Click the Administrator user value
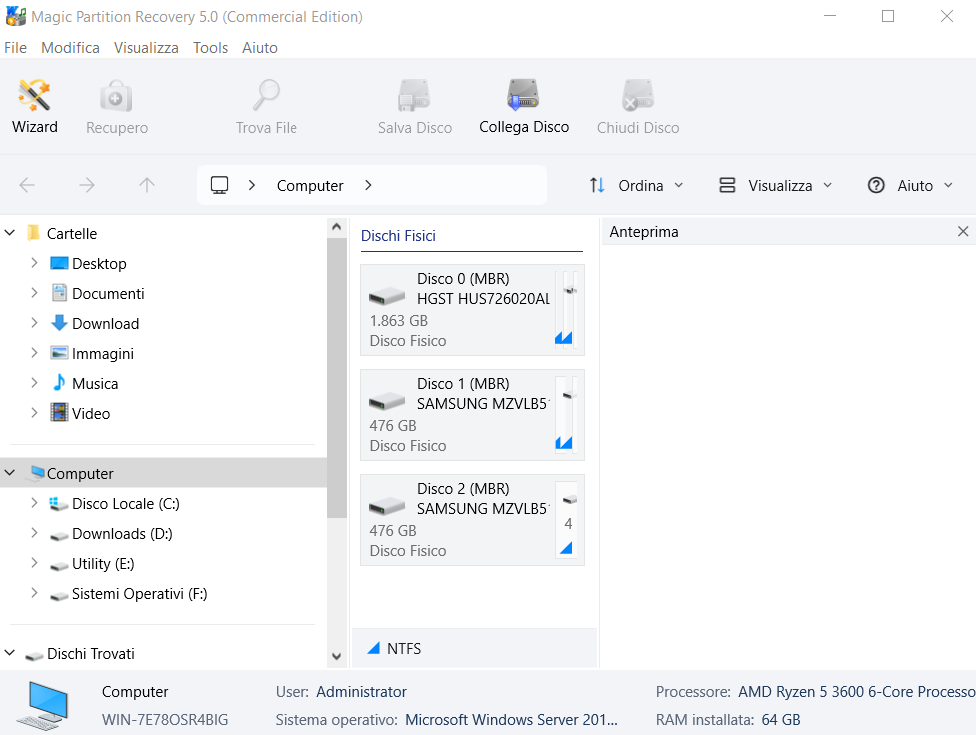The height and width of the screenshot is (735, 976). [x=361, y=691]
